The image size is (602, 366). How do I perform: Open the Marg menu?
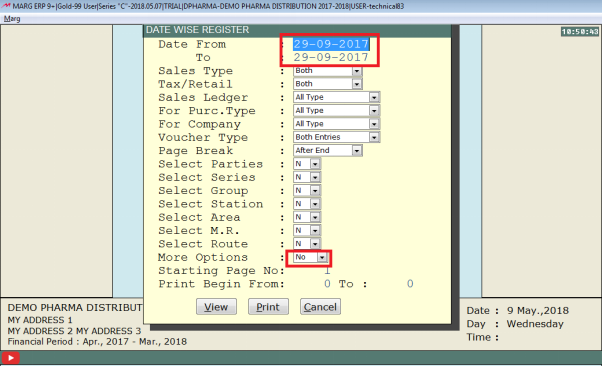pyautogui.click(x=12, y=19)
